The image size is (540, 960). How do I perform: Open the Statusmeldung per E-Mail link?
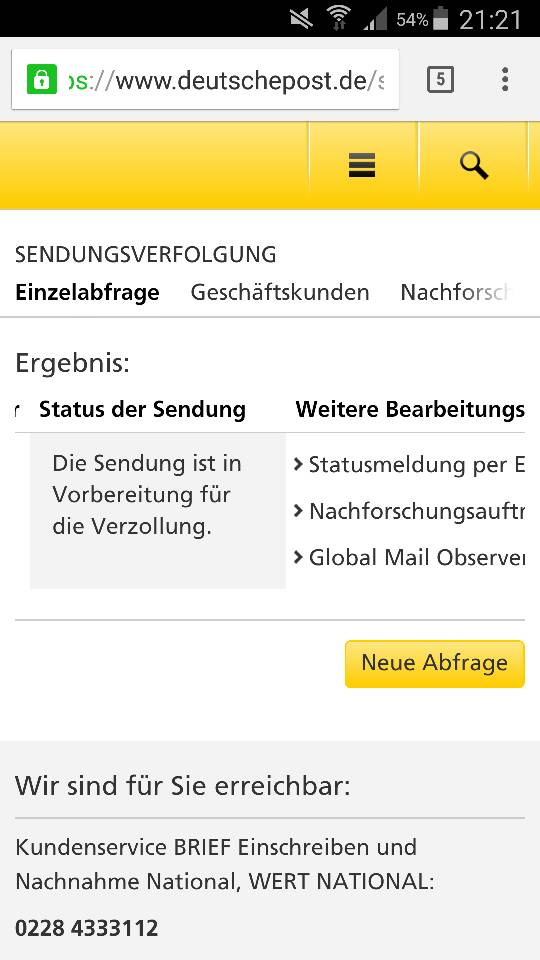[x=409, y=465]
